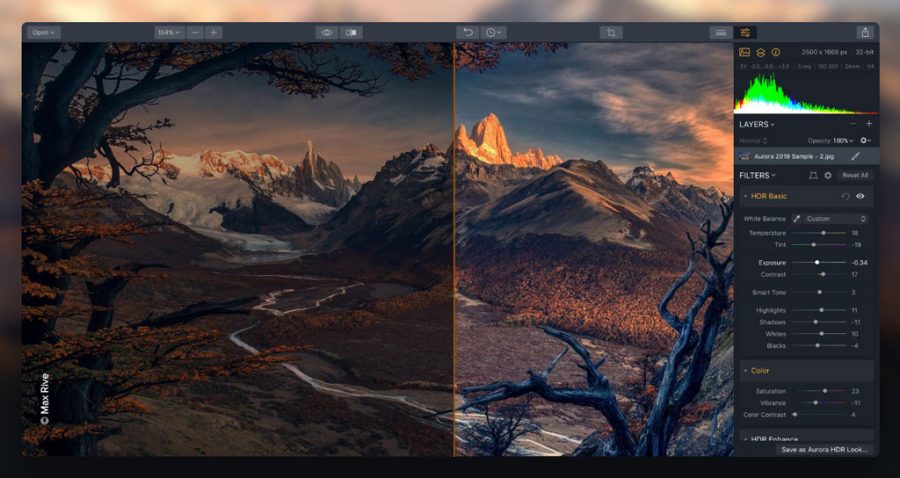Click Save as Aurora HDR Look button
Screen dimensions: 900x478
[x=824, y=449]
